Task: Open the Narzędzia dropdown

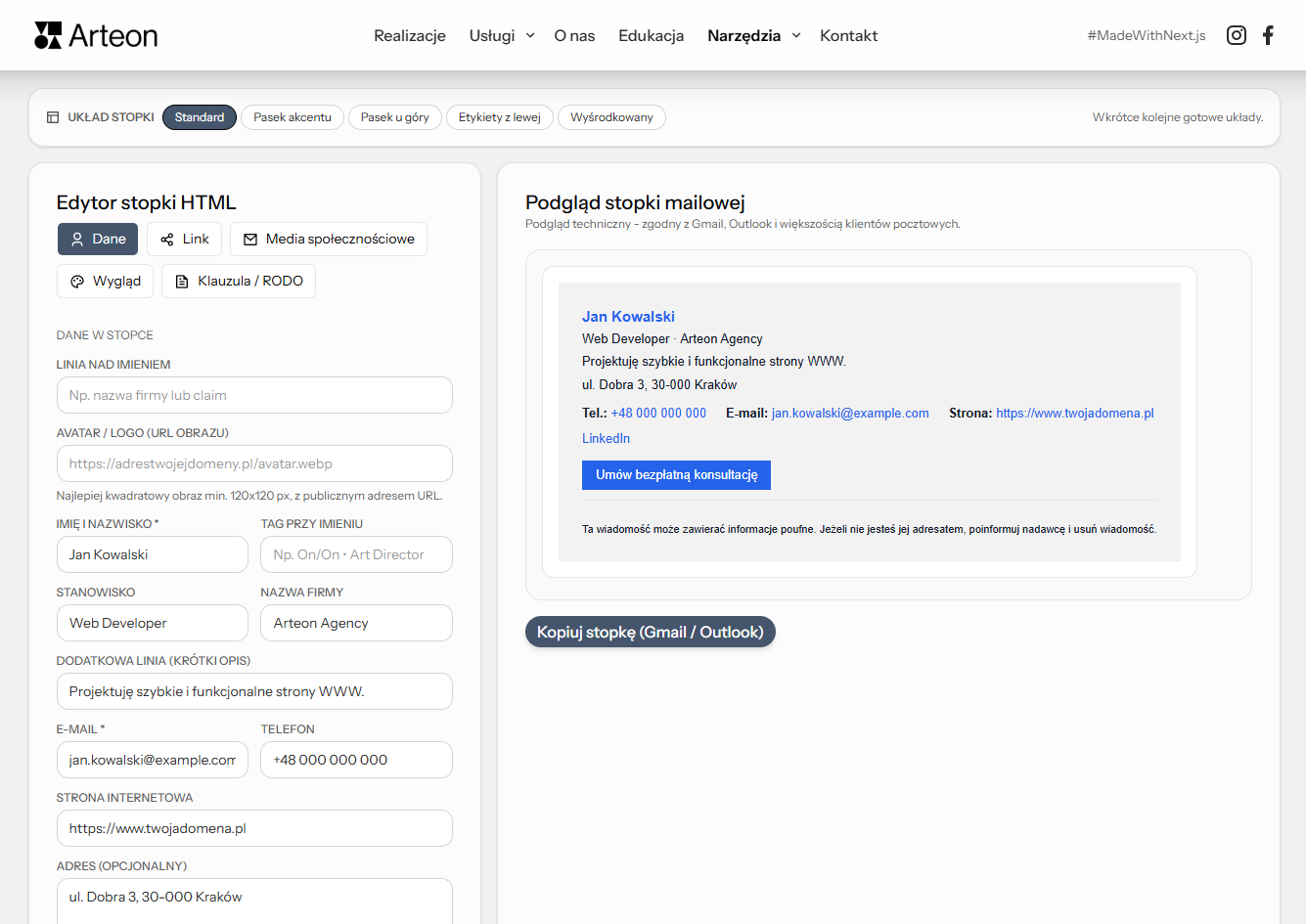Action: coord(753,35)
